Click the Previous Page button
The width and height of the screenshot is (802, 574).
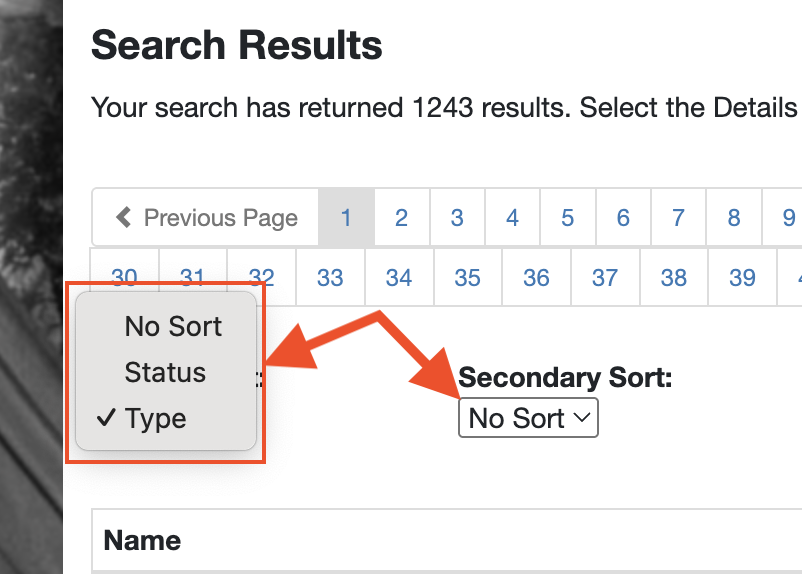tap(206, 217)
